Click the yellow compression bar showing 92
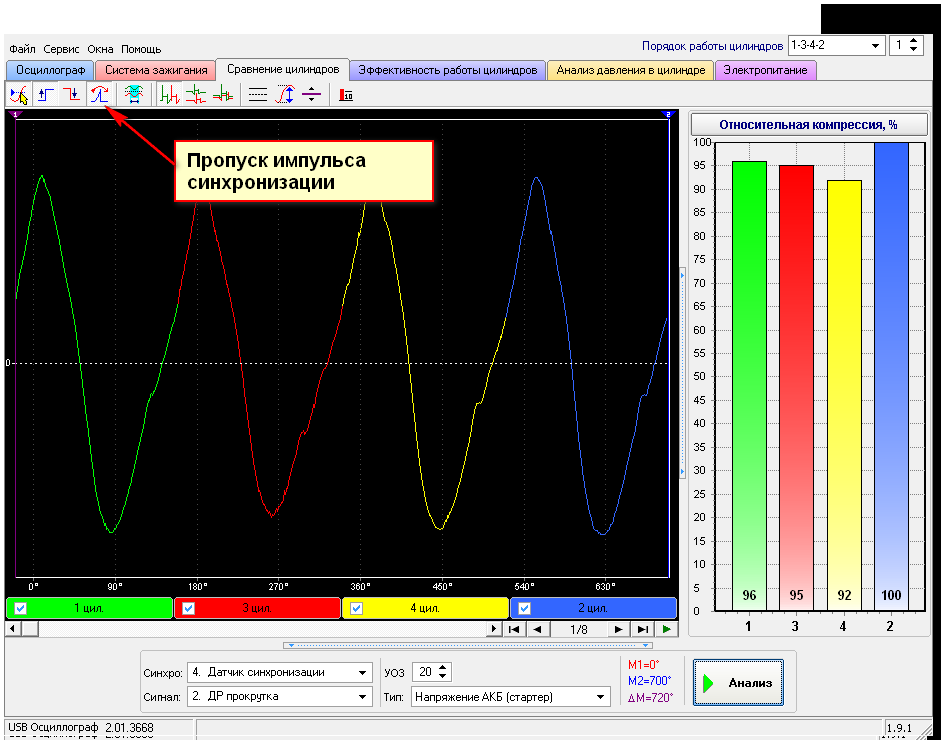This screenshot has height=740, width=945. point(844,395)
